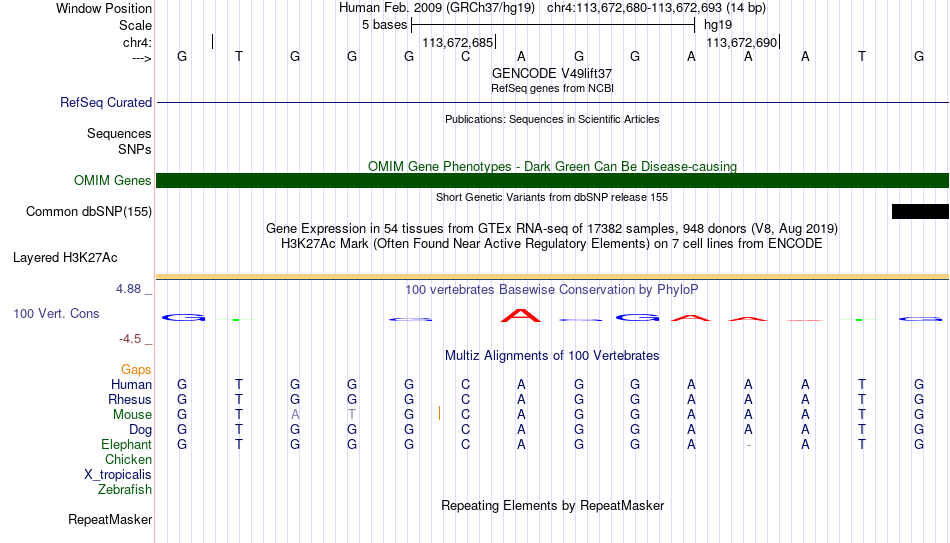This screenshot has height=543, width=950.
Task: Click the Window Position label
Action: tap(104, 8)
